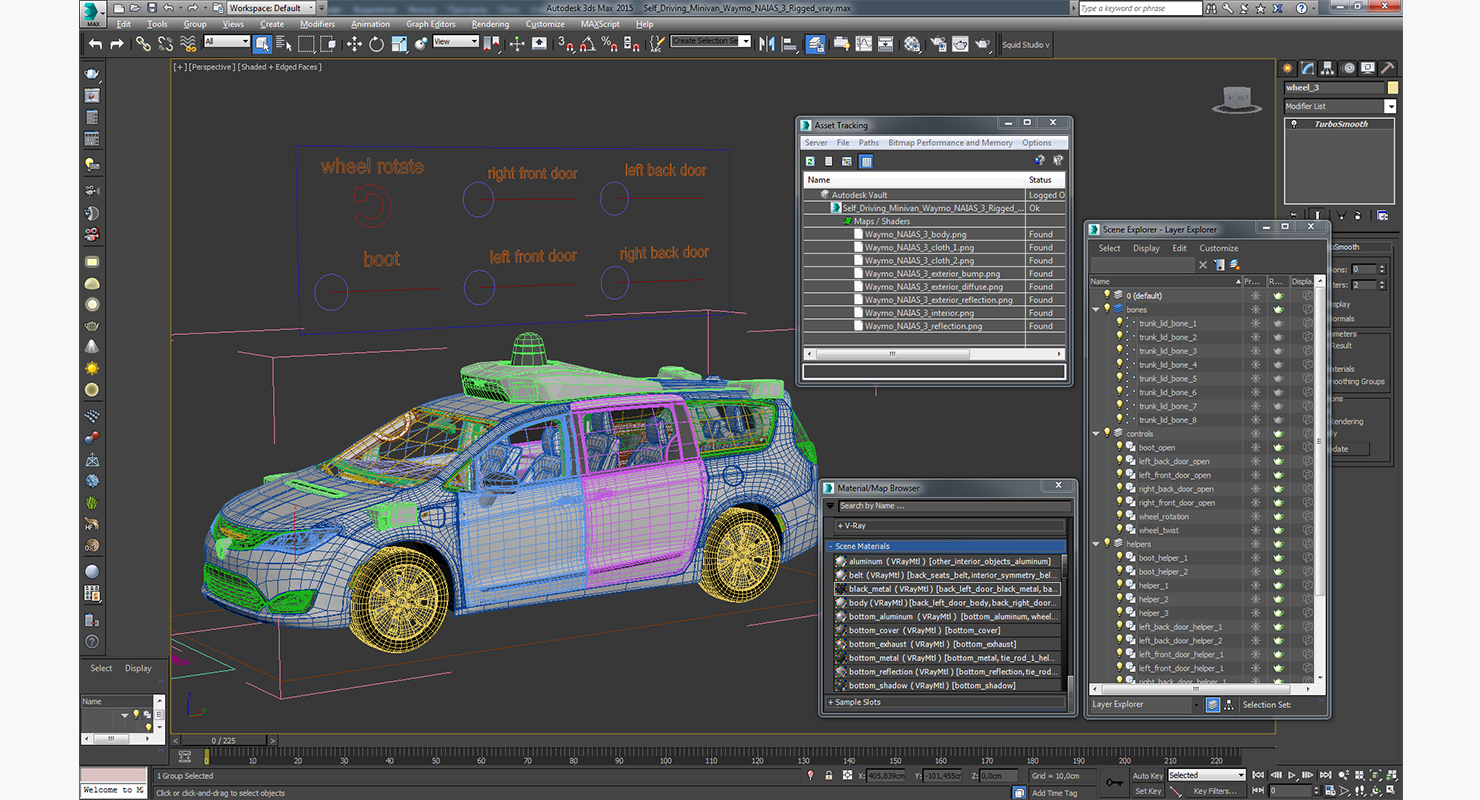The height and width of the screenshot is (800, 1480).
Task: Open the Material Editor icon
Action: (912, 44)
